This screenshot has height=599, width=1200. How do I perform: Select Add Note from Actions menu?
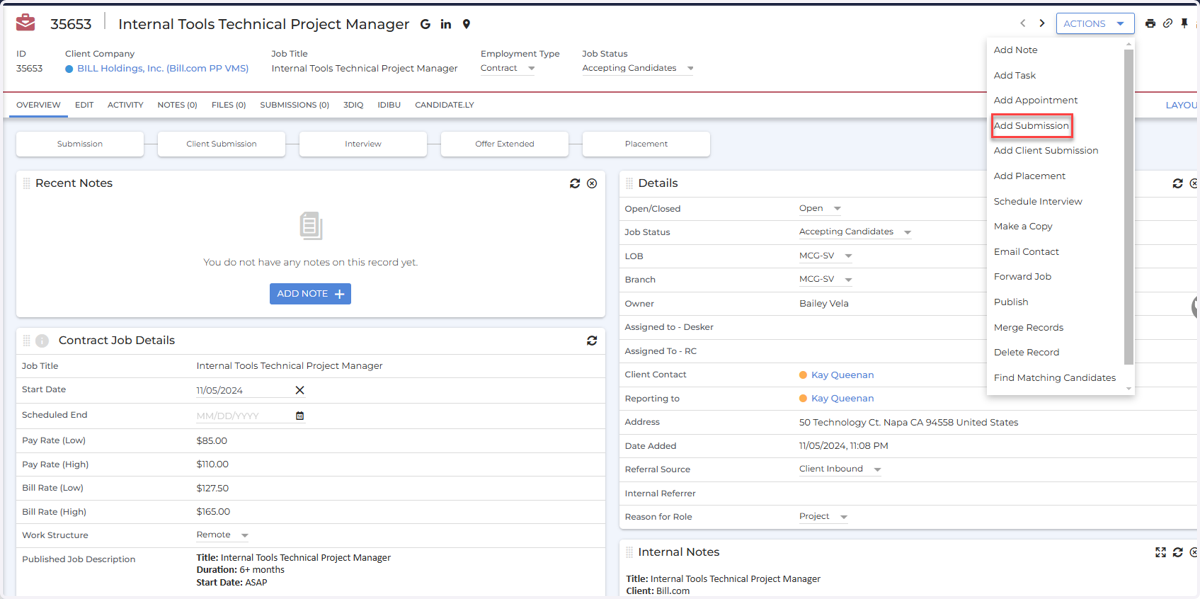pos(1015,50)
